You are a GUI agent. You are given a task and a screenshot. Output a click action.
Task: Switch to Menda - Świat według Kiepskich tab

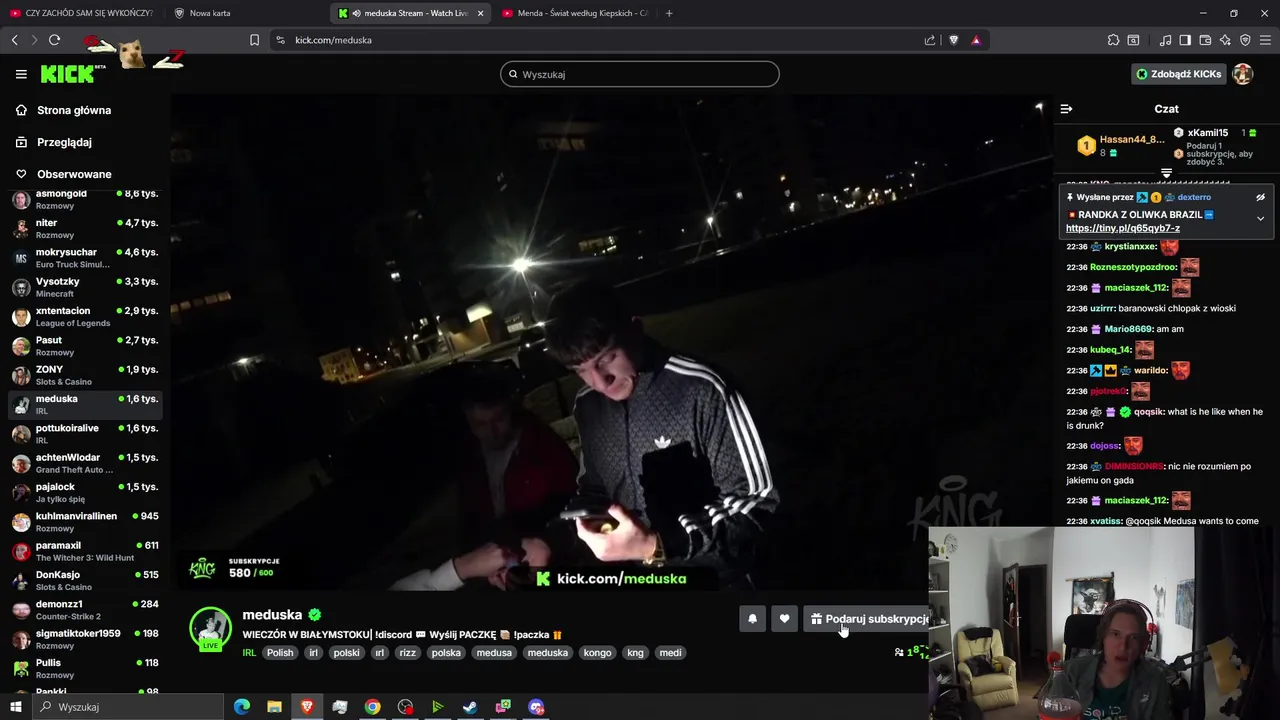575,13
